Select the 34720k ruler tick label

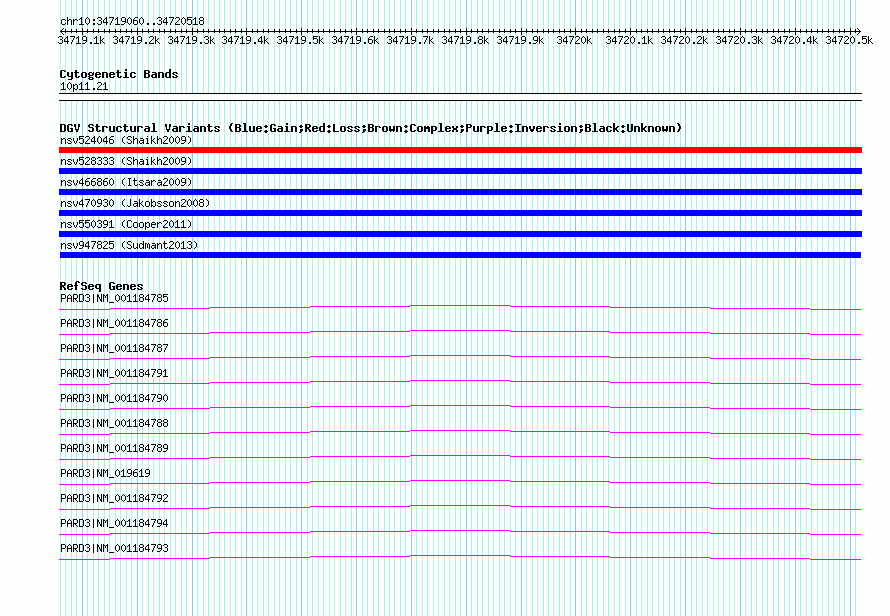(574, 40)
